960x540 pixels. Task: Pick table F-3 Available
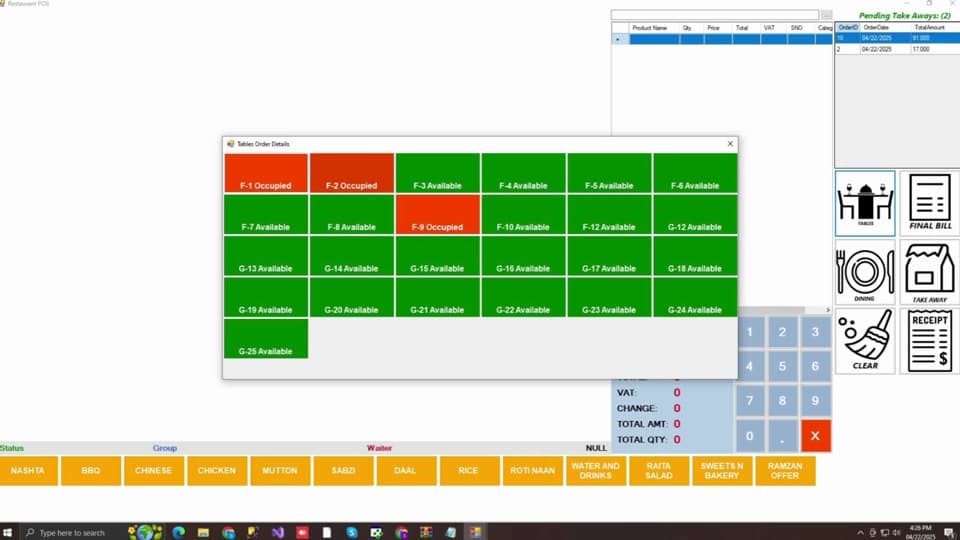click(437, 173)
